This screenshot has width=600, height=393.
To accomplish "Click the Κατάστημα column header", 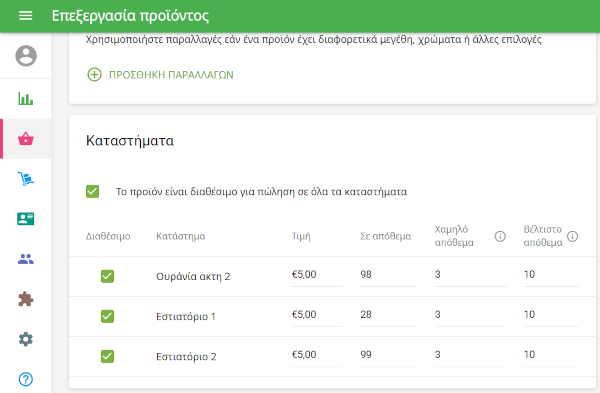I will pos(181,236).
